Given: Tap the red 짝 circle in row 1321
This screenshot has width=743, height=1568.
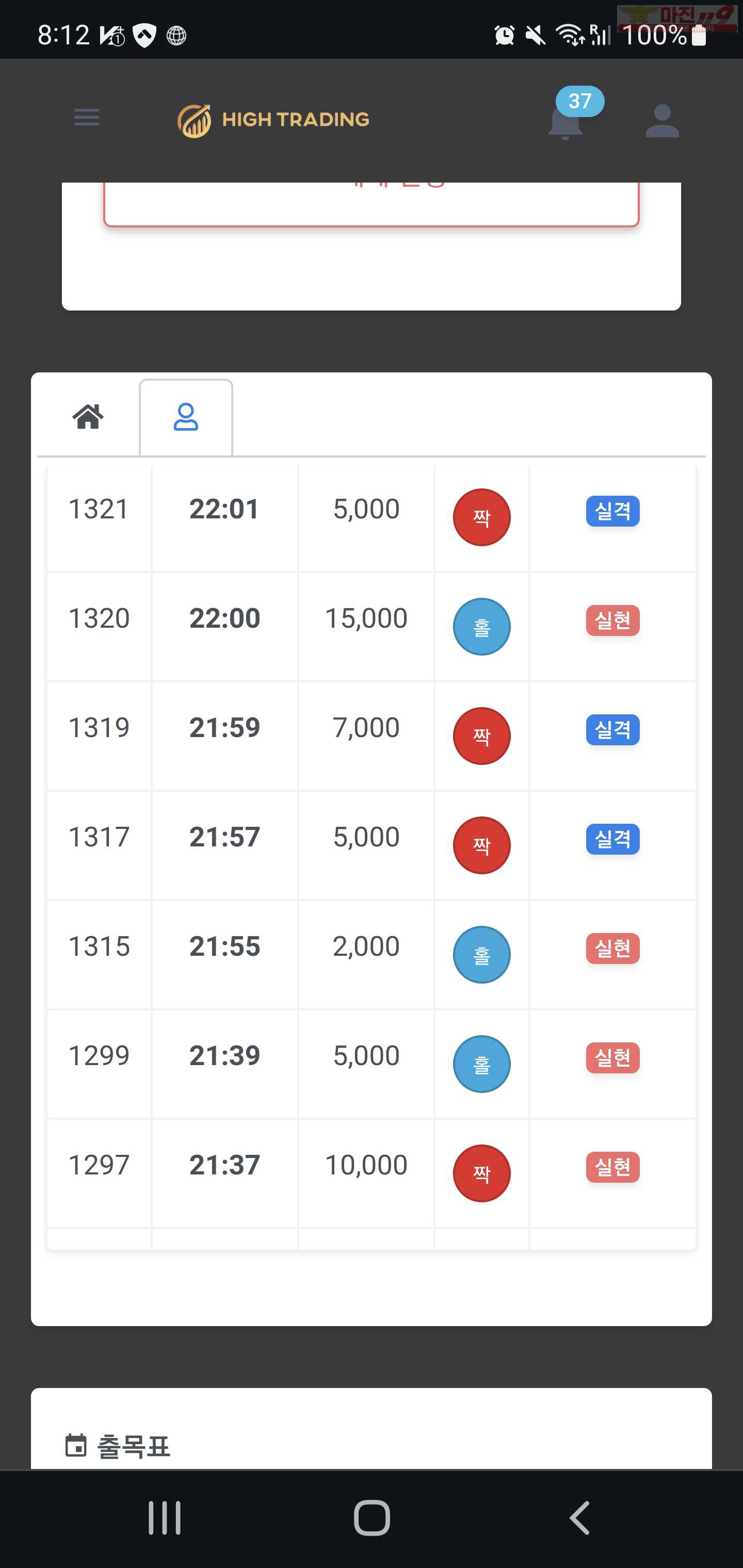Looking at the screenshot, I should (481, 517).
